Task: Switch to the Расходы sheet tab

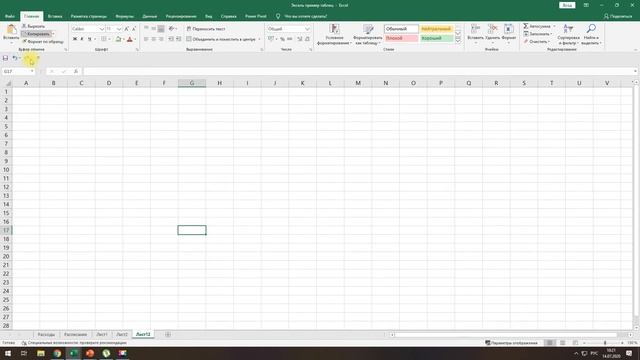Action: click(x=46, y=334)
